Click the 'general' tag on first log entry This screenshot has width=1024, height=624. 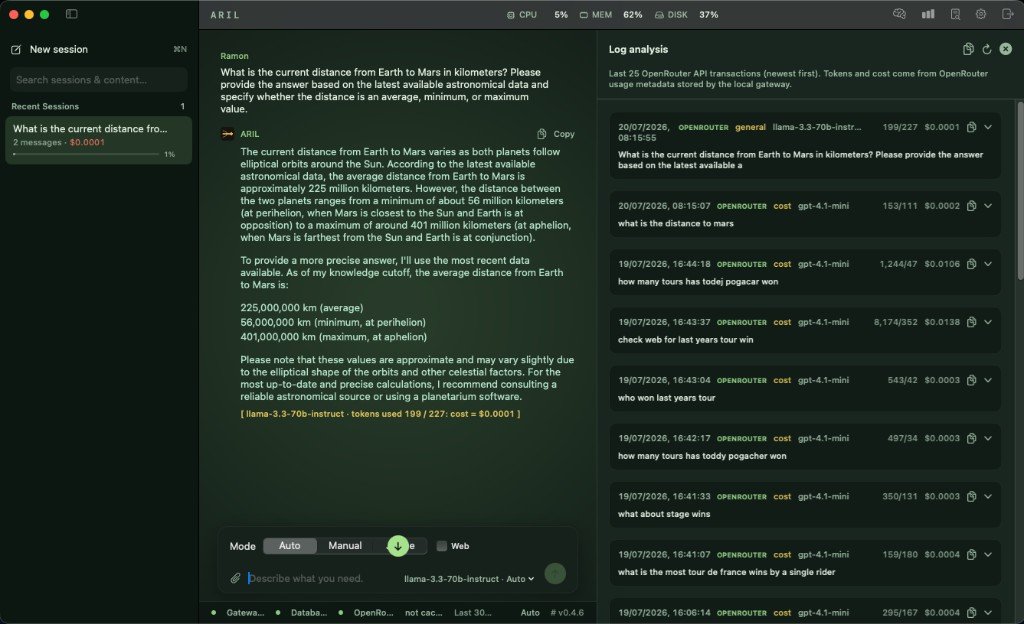pyautogui.click(x=750, y=127)
